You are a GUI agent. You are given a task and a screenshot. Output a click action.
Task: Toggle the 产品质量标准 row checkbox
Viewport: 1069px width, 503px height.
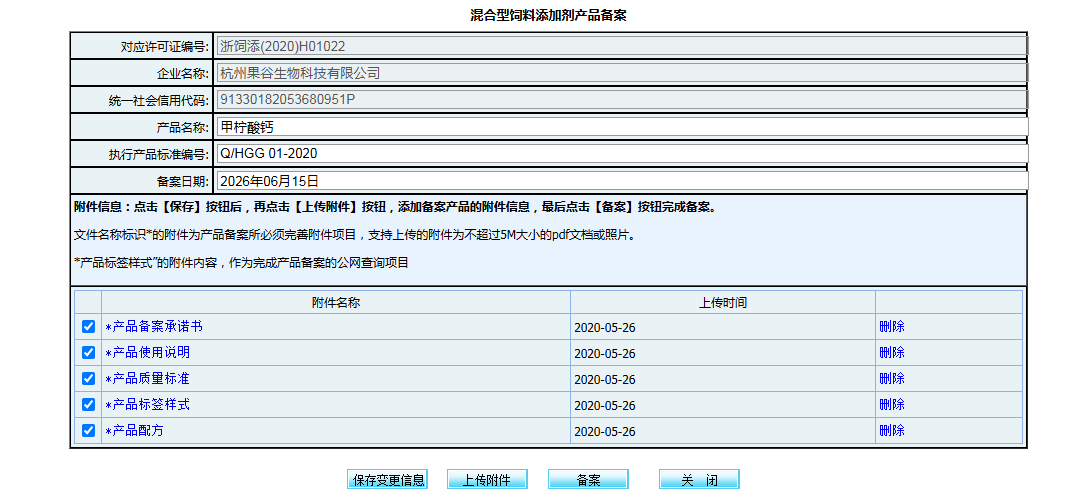[88, 378]
